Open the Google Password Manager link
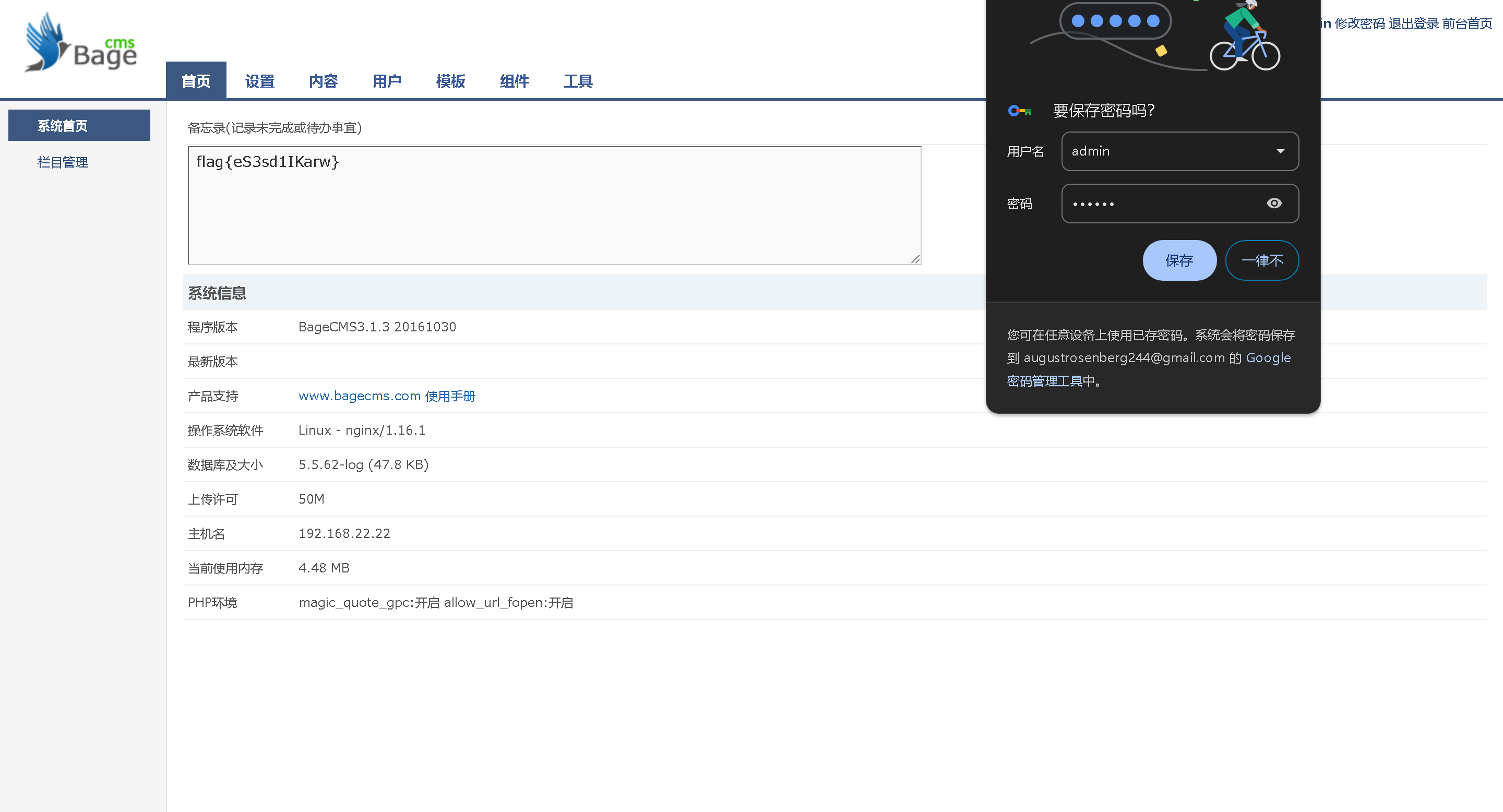The image size is (1503, 812). pos(1044,381)
